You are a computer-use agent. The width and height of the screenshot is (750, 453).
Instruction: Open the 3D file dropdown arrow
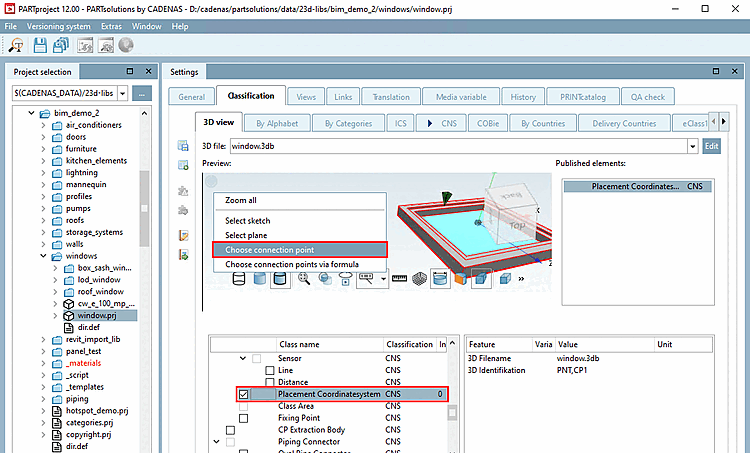coord(692,146)
